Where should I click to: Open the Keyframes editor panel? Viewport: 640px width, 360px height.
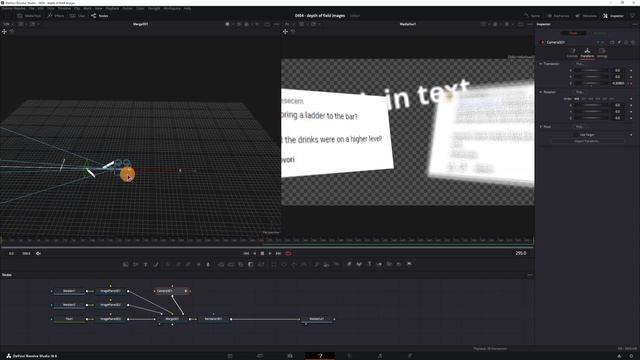pyautogui.click(x=558, y=16)
